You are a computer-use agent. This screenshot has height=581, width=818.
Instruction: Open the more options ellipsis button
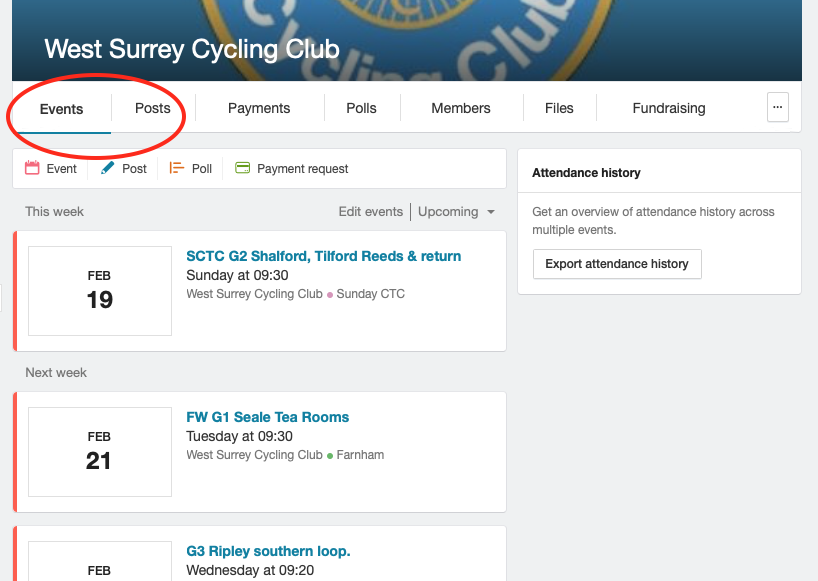tap(777, 107)
